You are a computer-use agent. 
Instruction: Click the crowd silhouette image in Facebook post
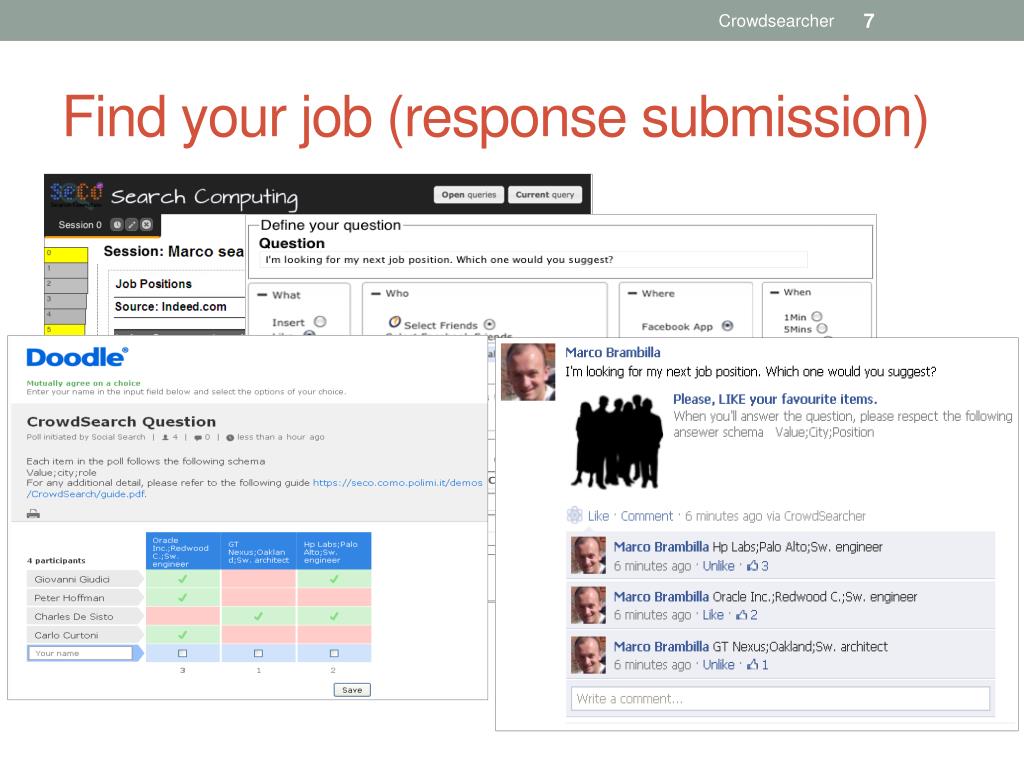coord(616,441)
